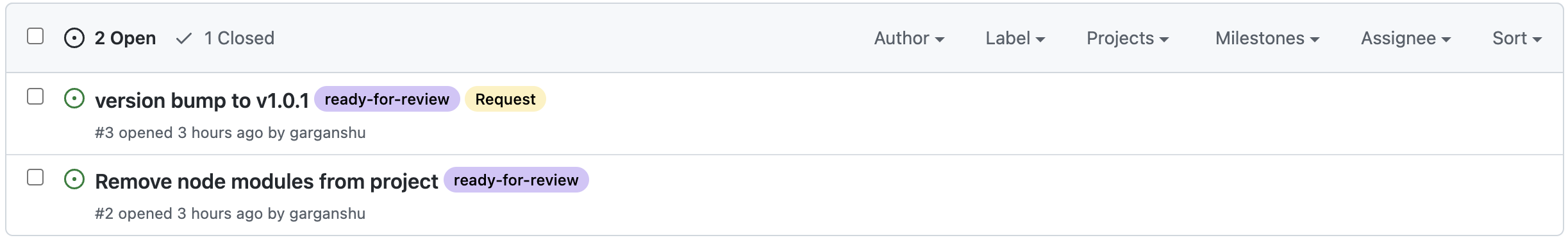
Task: Open Remove node modules from project pull request
Action: click(267, 181)
